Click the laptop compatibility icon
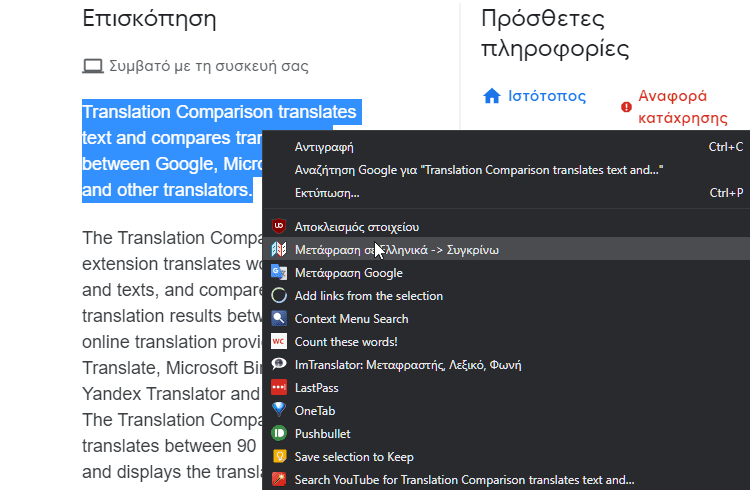750x490 pixels. [93, 66]
